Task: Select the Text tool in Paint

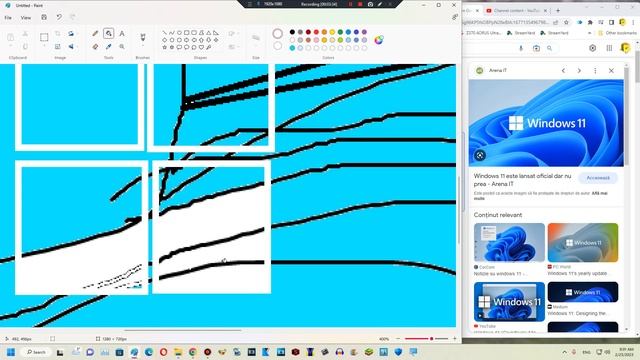Action: (122, 33)
